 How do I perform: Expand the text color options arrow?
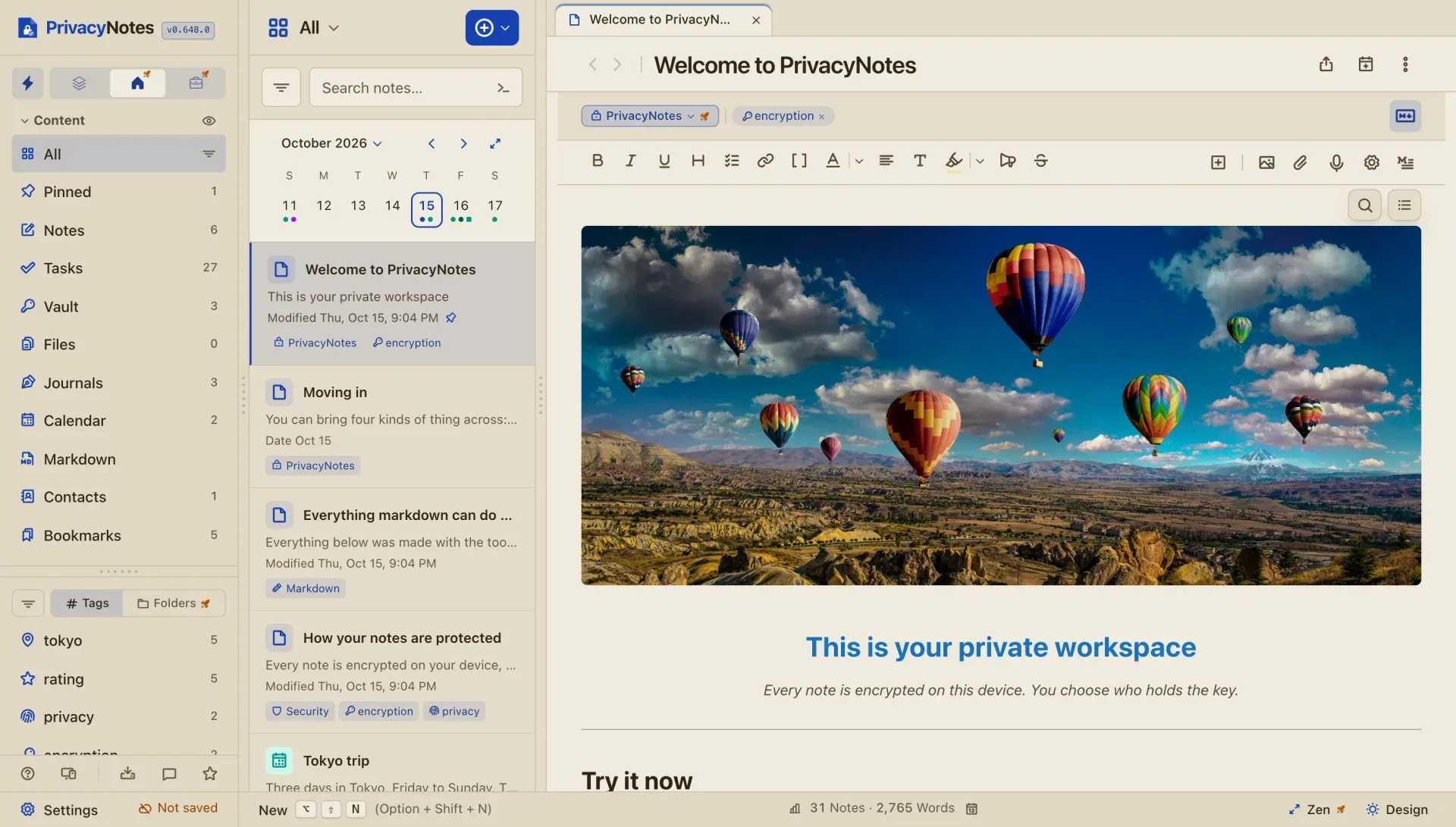tap(859, 161)
